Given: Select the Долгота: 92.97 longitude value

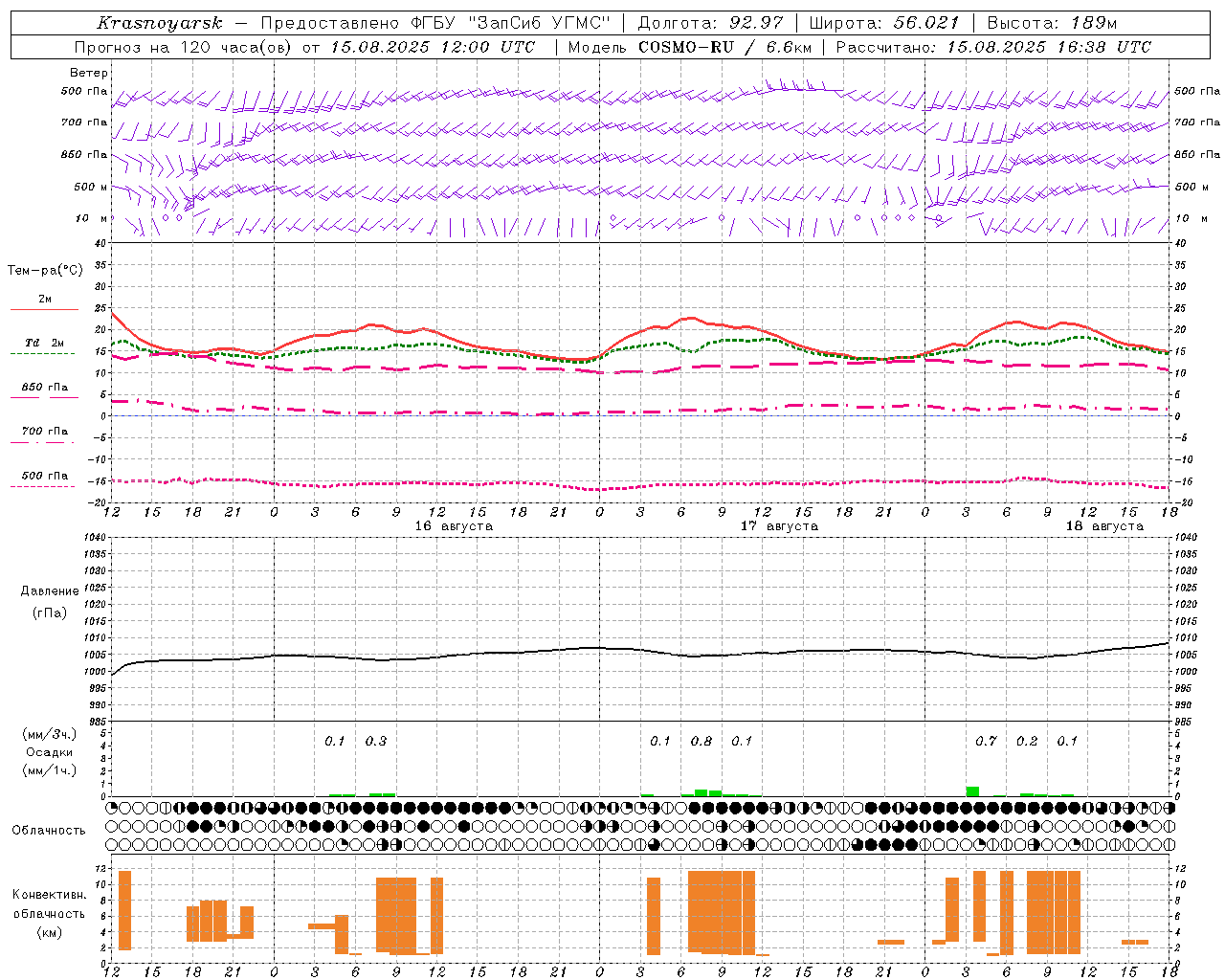Looking at the screenshot, I should (710, 23).
